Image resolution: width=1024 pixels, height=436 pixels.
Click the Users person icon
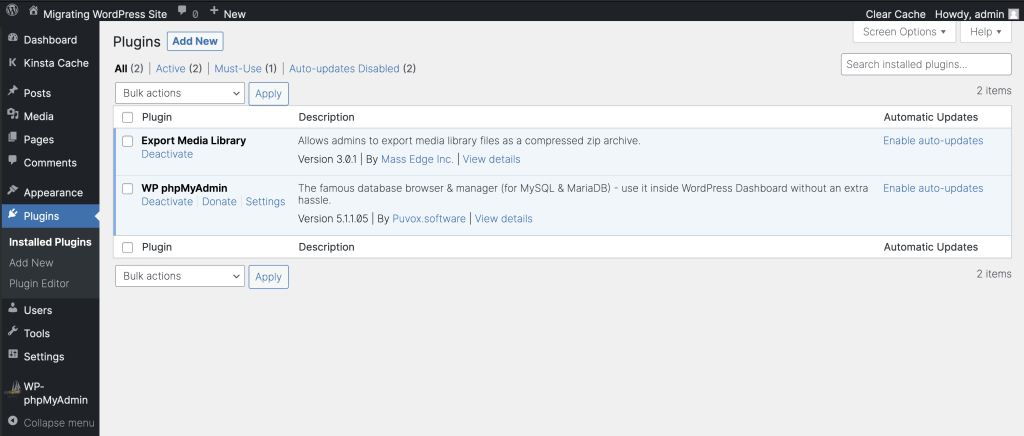[12, 308]
